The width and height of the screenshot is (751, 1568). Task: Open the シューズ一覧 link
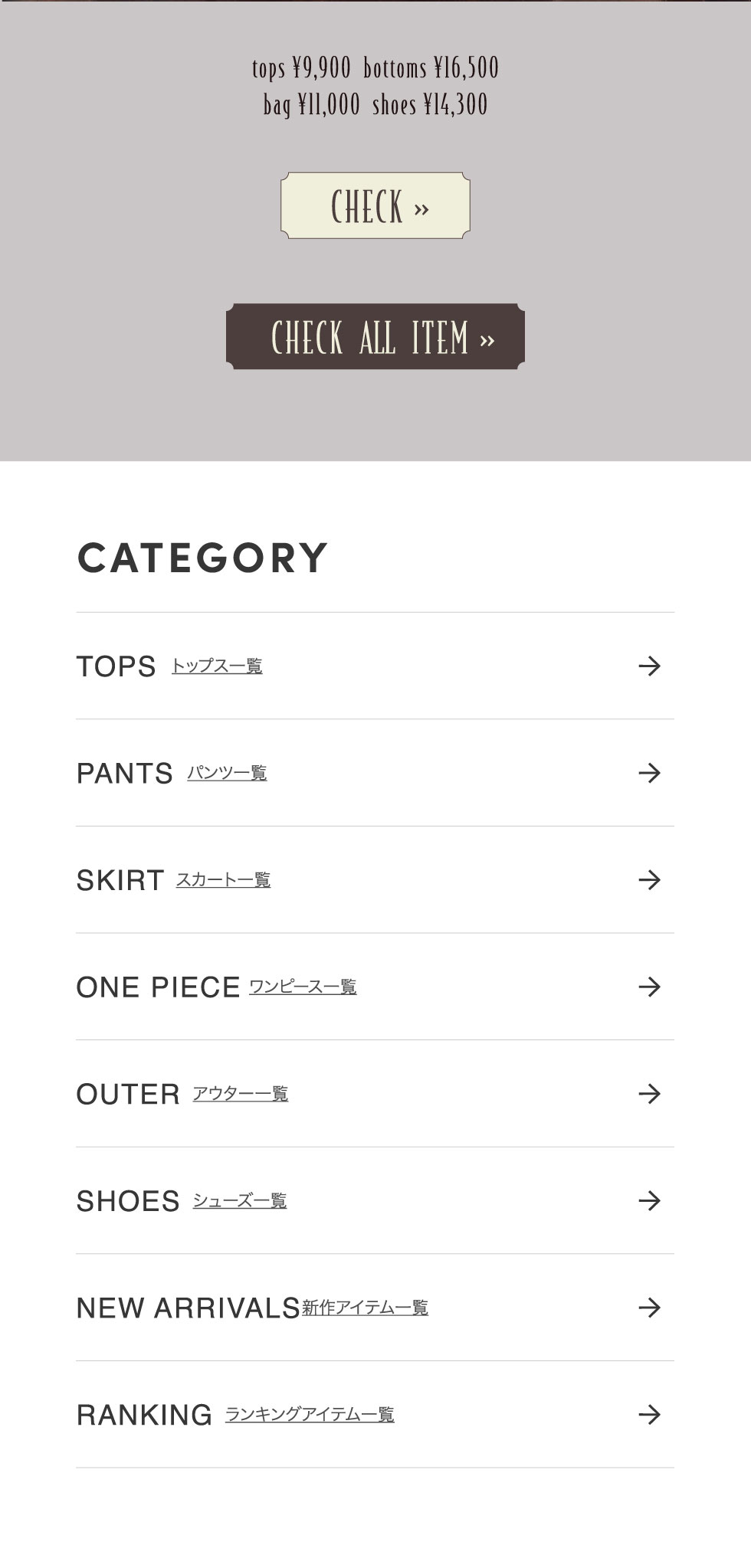pyautogui.click(x=239, y=1200)
